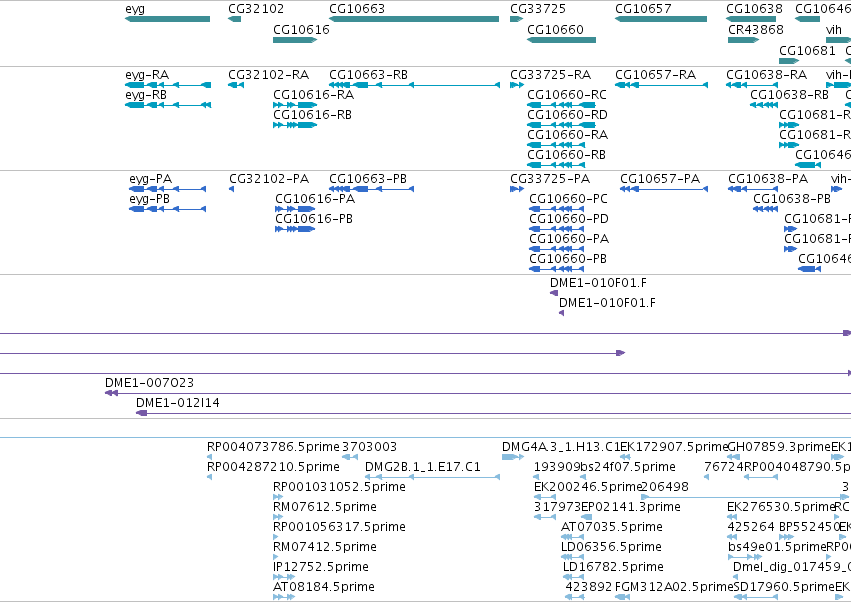
Task: Click transcript CG10638-RA
Action: pos(766,75)
